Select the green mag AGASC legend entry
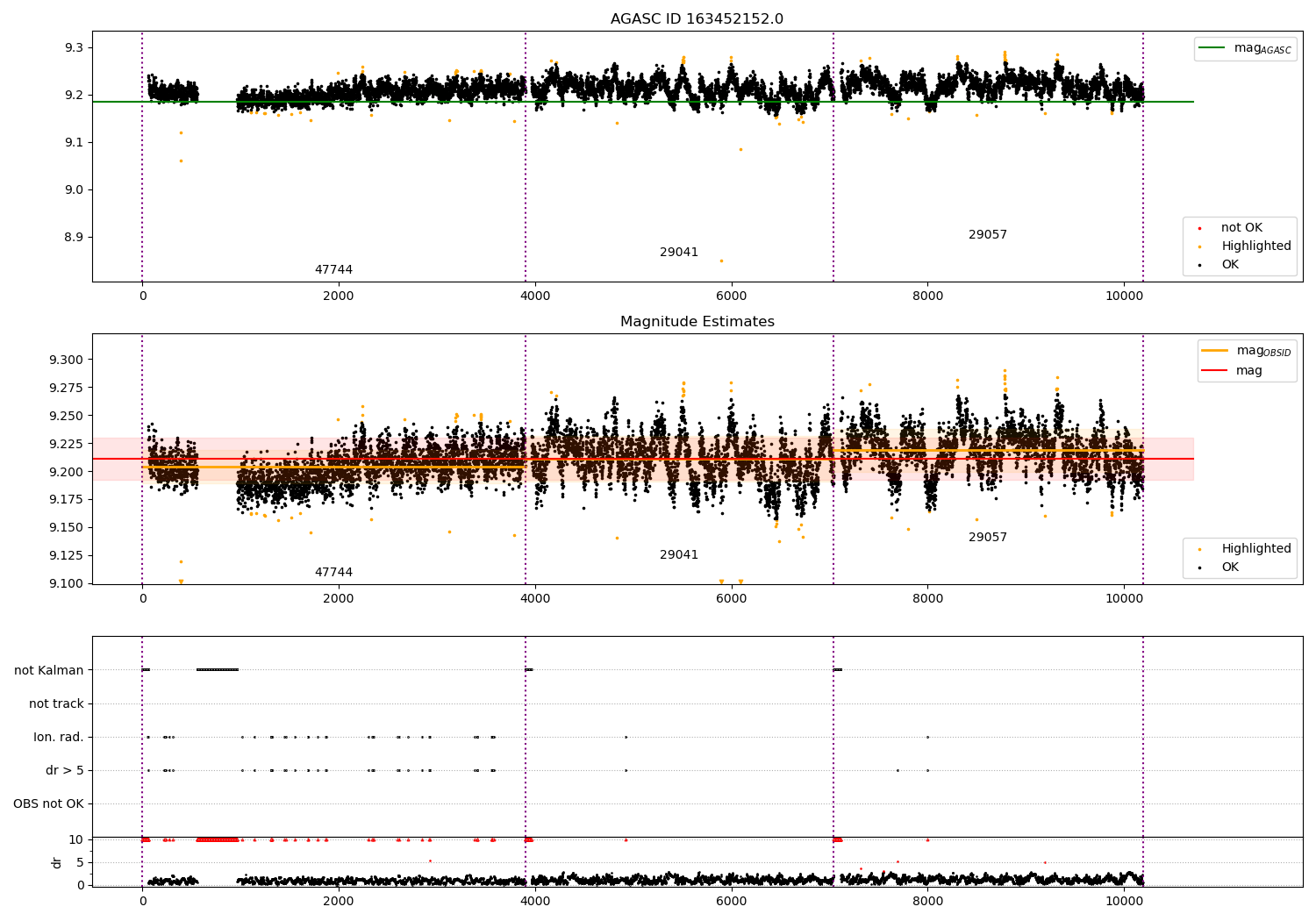The height and width of the screenshot is (921, 1316). coord(1245,48)
